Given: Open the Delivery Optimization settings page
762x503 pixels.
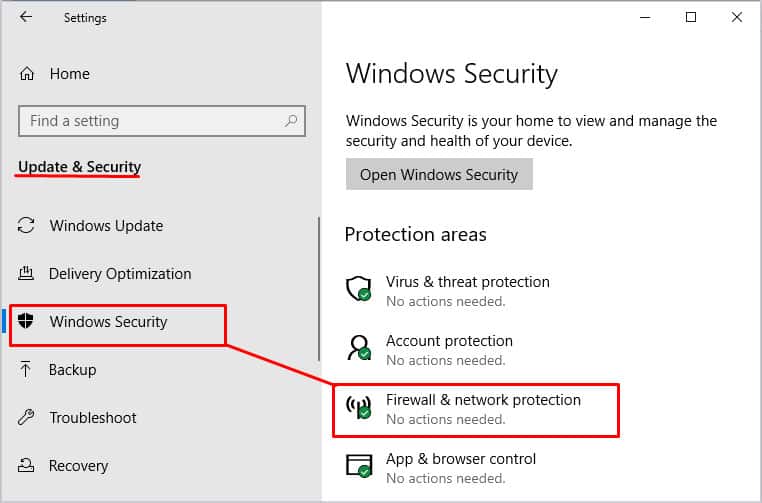Looking at the screenshot, I should click(120, 274).
